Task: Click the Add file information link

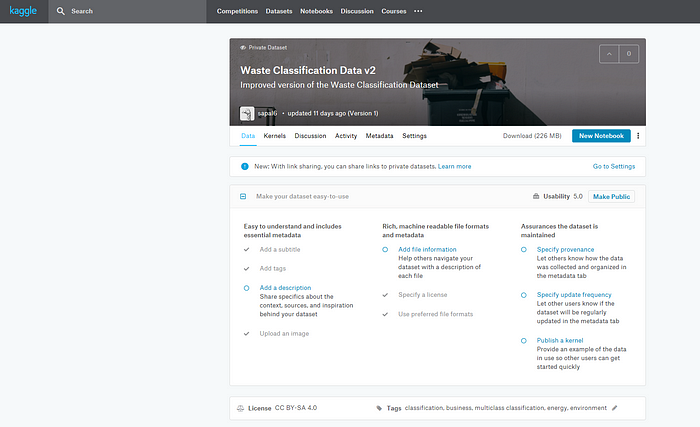Action: (x=427, y=250)
